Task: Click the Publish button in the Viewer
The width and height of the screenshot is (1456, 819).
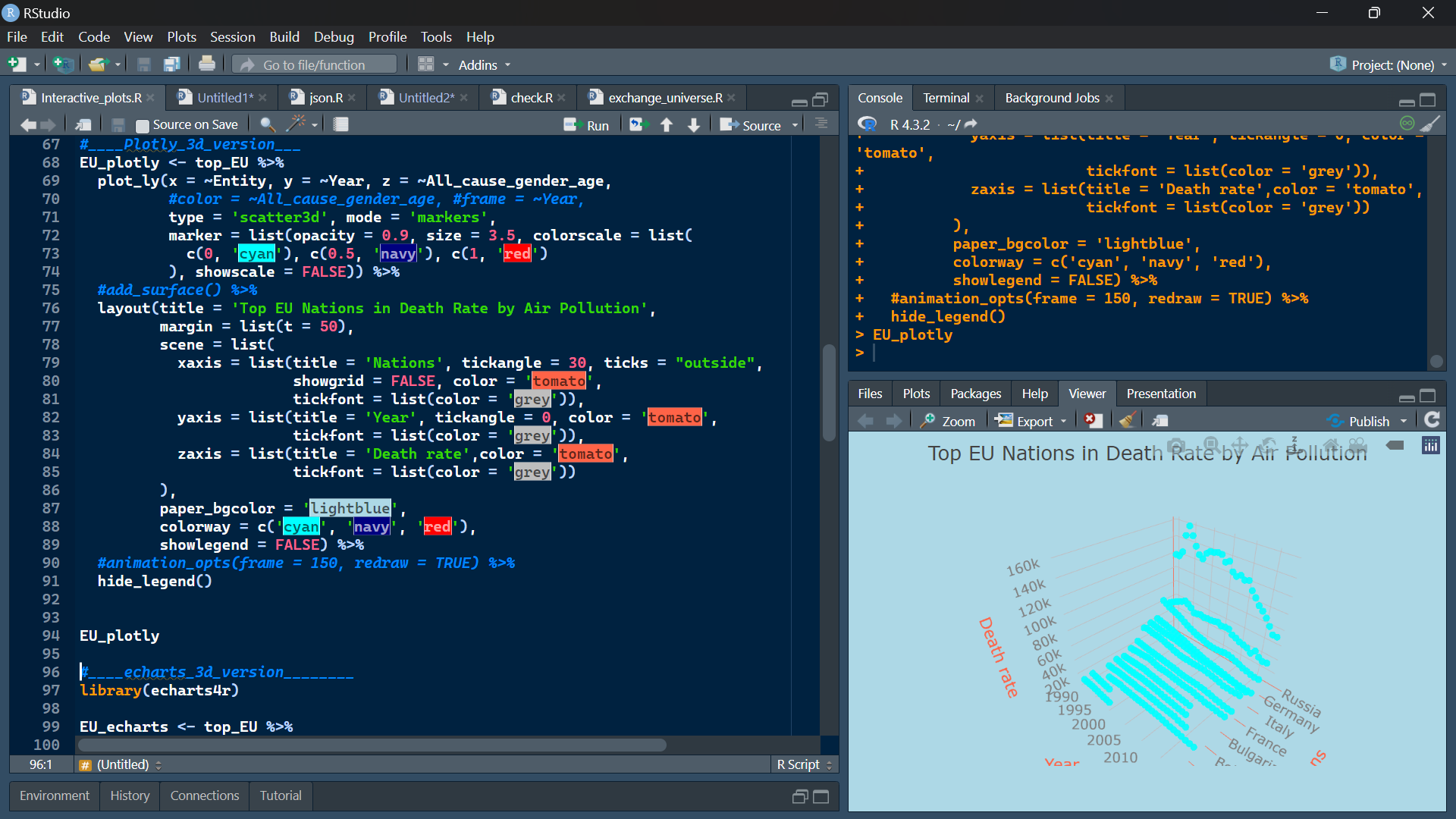Action: tap(1360, 421)
